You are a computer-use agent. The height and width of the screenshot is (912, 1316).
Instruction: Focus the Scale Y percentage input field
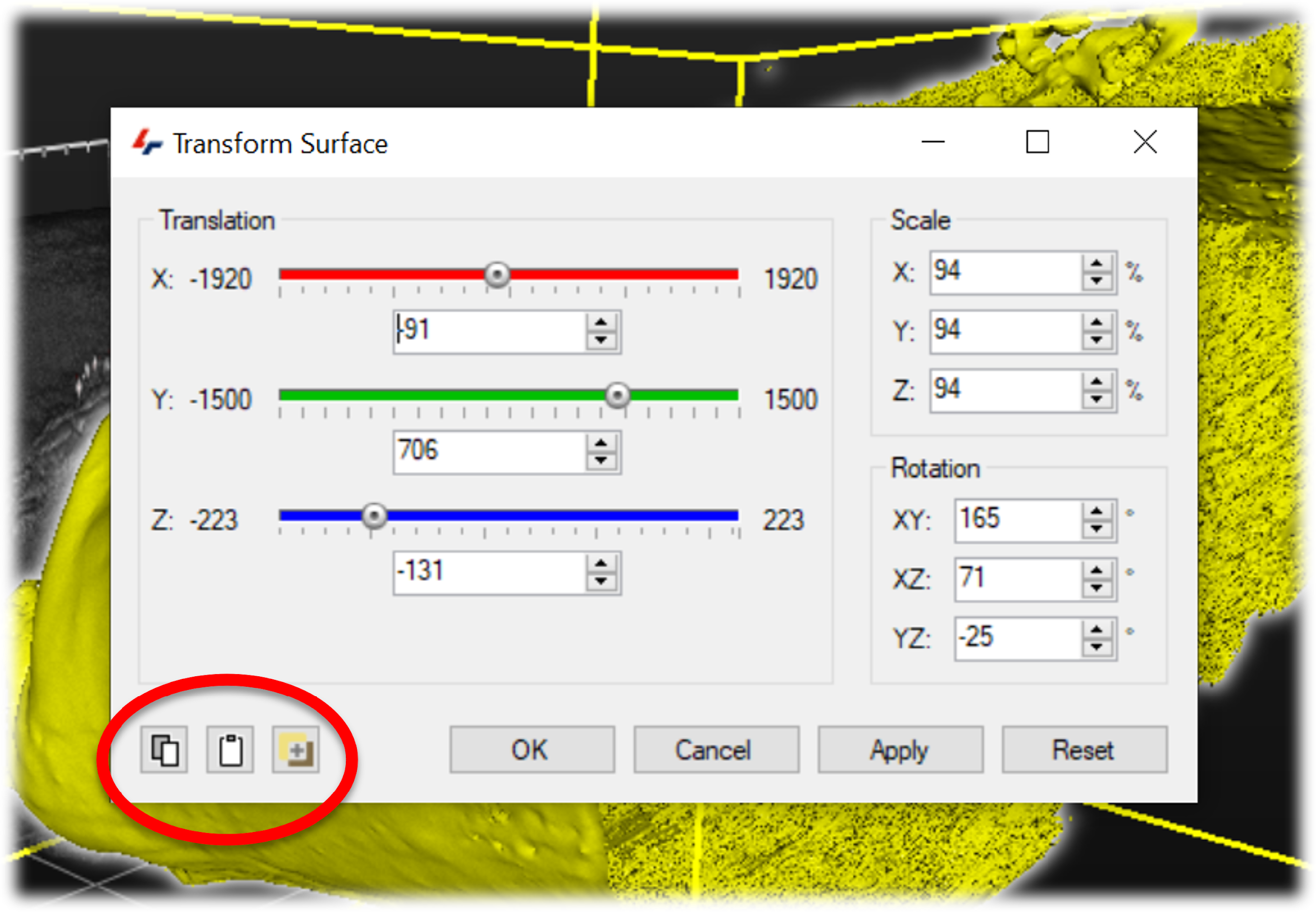(1004, 332)
